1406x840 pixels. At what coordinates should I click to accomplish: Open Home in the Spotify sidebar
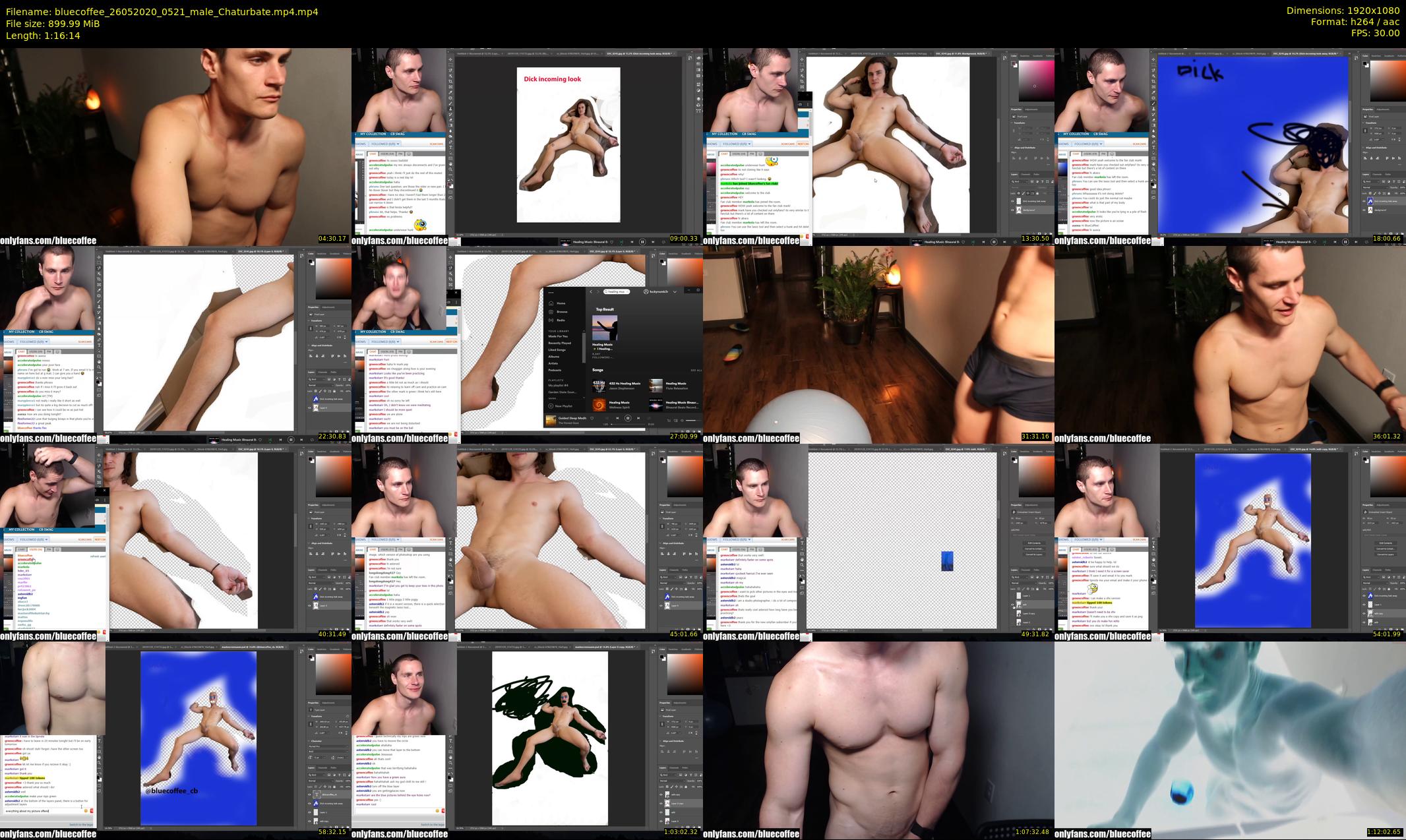pos(560,303)
